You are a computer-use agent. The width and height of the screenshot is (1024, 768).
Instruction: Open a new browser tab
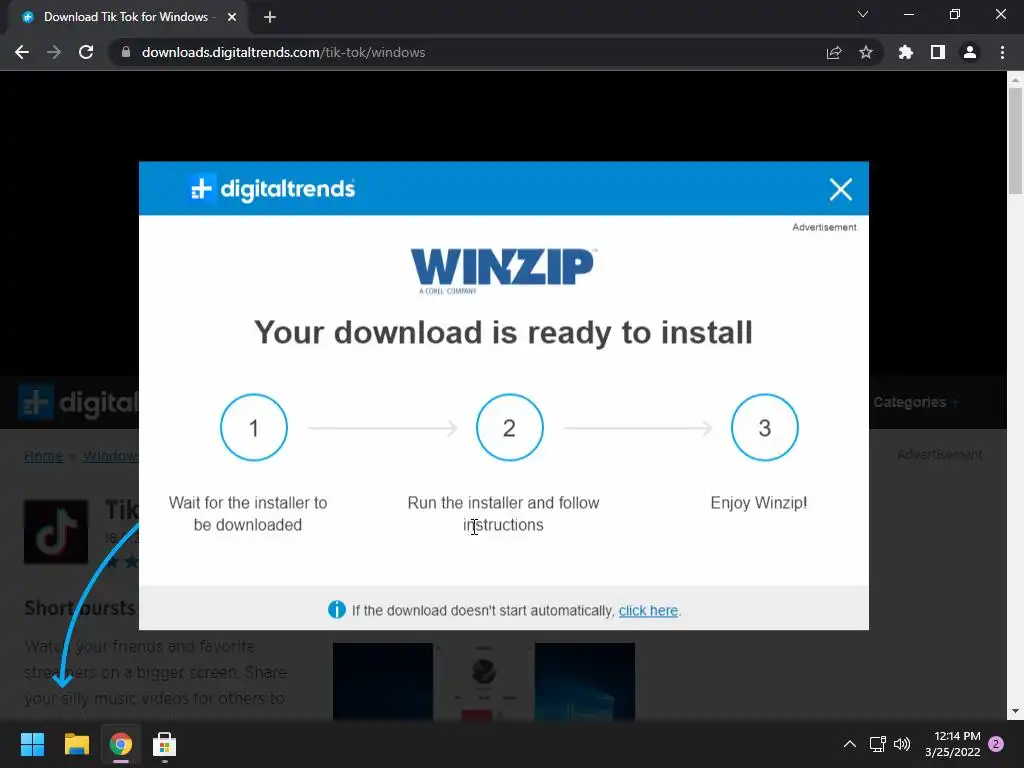point(270,17)
